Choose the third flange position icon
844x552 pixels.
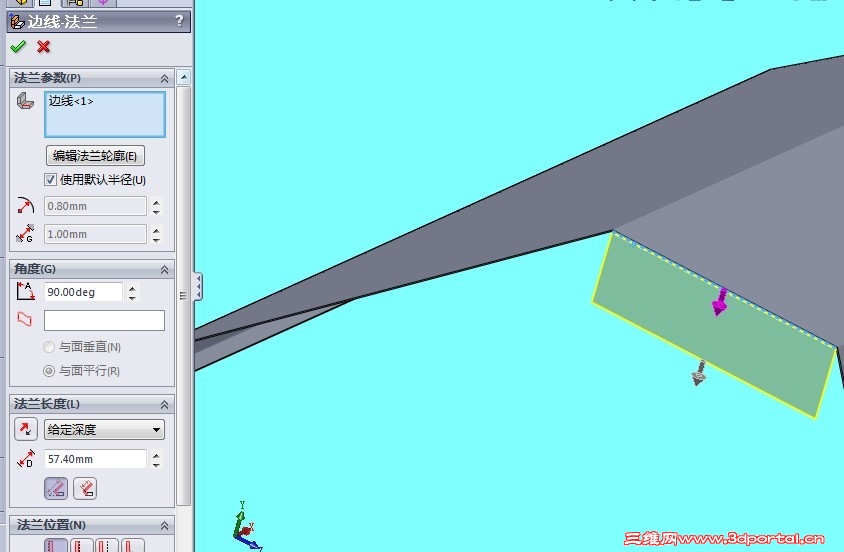[x=106, y=545]
